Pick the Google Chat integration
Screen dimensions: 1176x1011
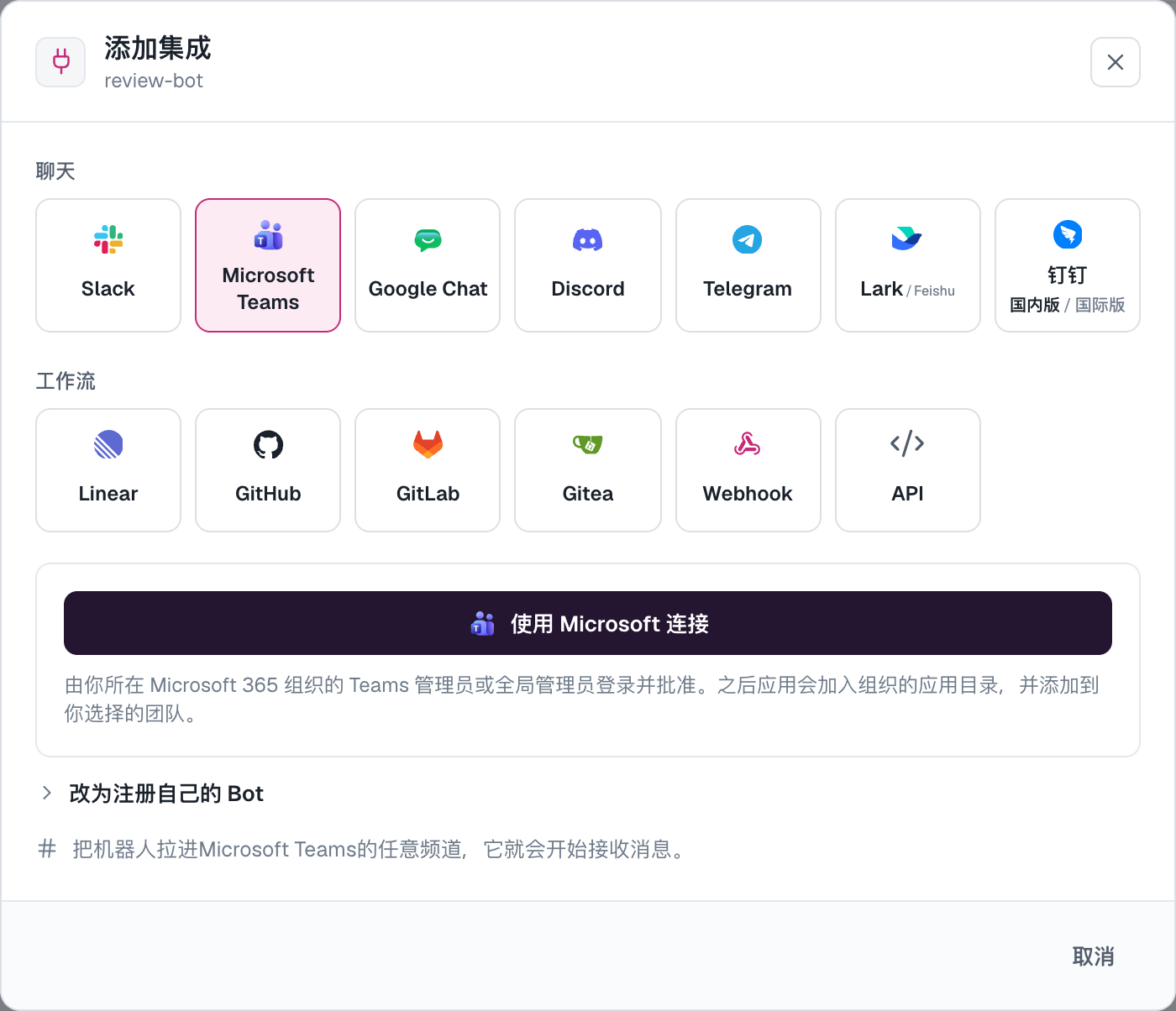click(428, 265)
